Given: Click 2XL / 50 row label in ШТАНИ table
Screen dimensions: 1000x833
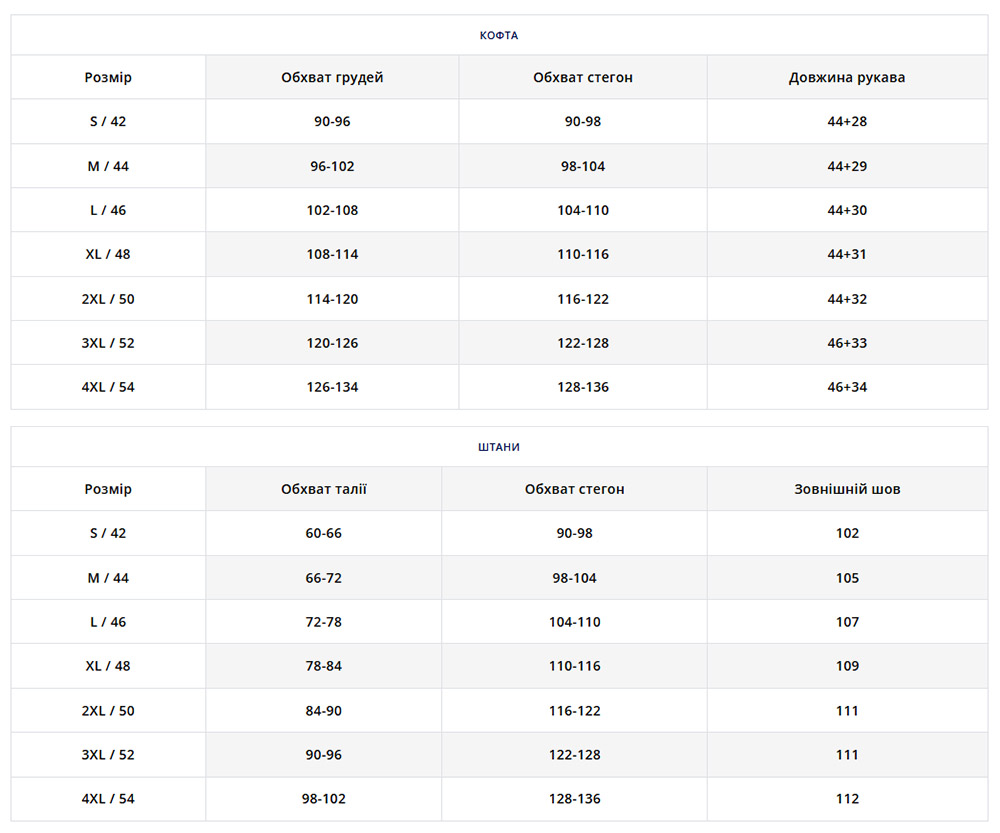Looking at the screenshot, I should [108, 711].
